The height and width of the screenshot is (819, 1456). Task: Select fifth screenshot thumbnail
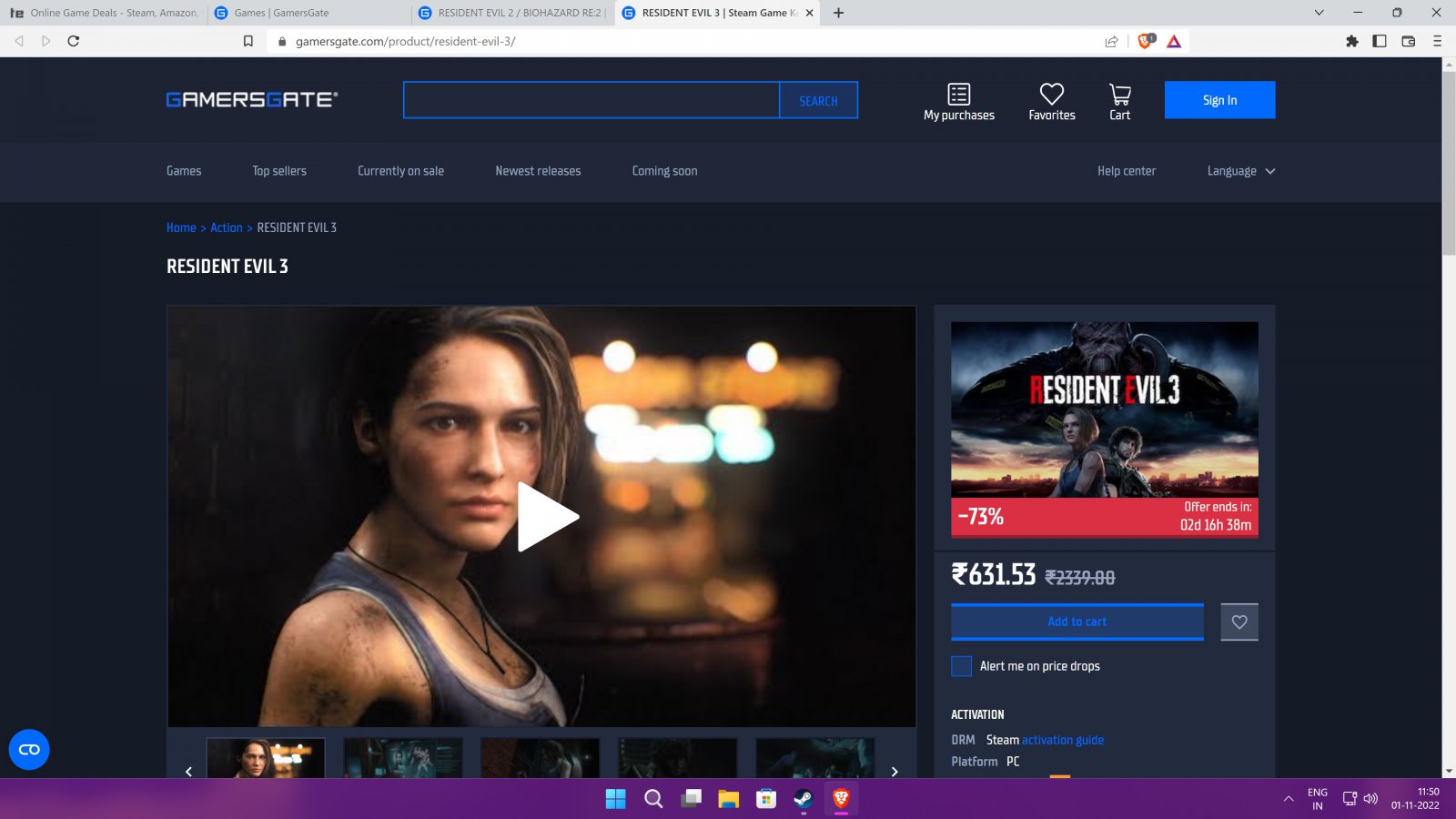(x=815, y=758)
